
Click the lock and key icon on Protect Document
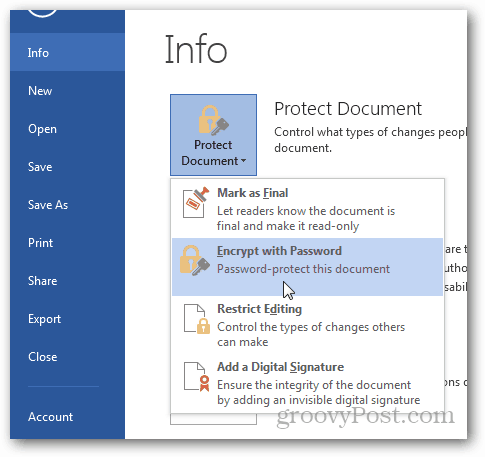[213, 120]
